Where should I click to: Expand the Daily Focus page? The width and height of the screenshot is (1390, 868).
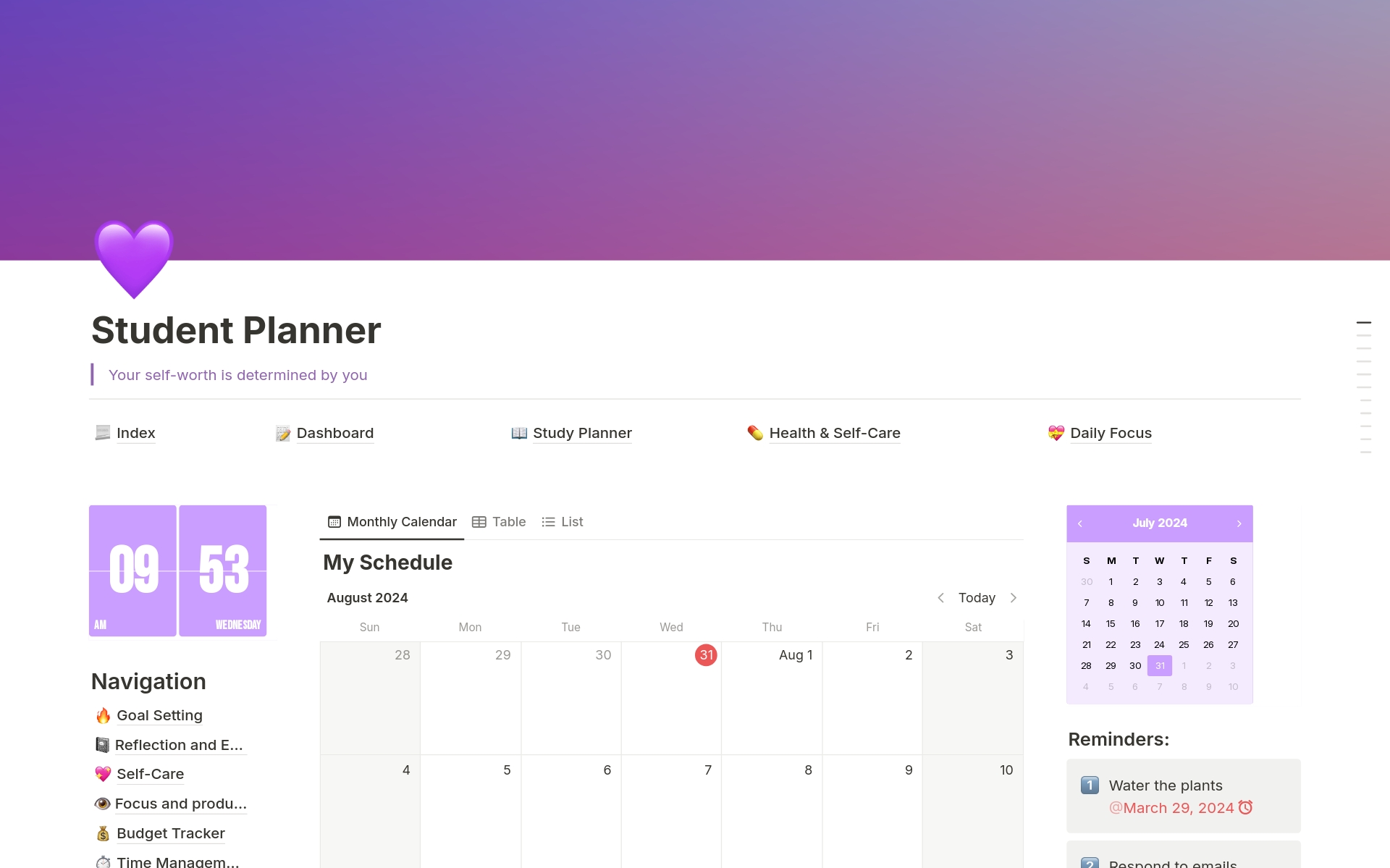[x=1109, y=432]
